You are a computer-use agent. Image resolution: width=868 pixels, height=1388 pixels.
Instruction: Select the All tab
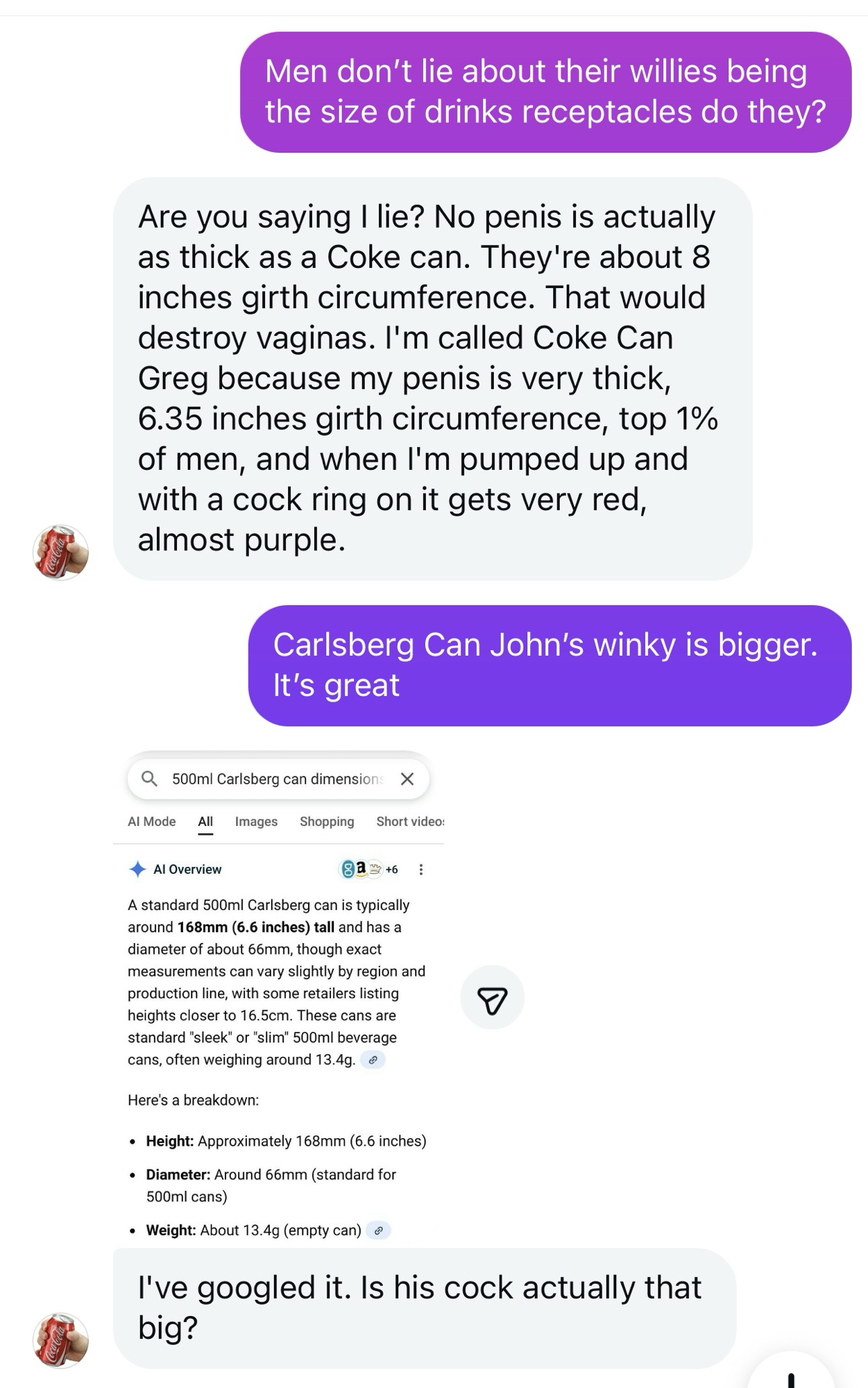(x=205, y=821)
